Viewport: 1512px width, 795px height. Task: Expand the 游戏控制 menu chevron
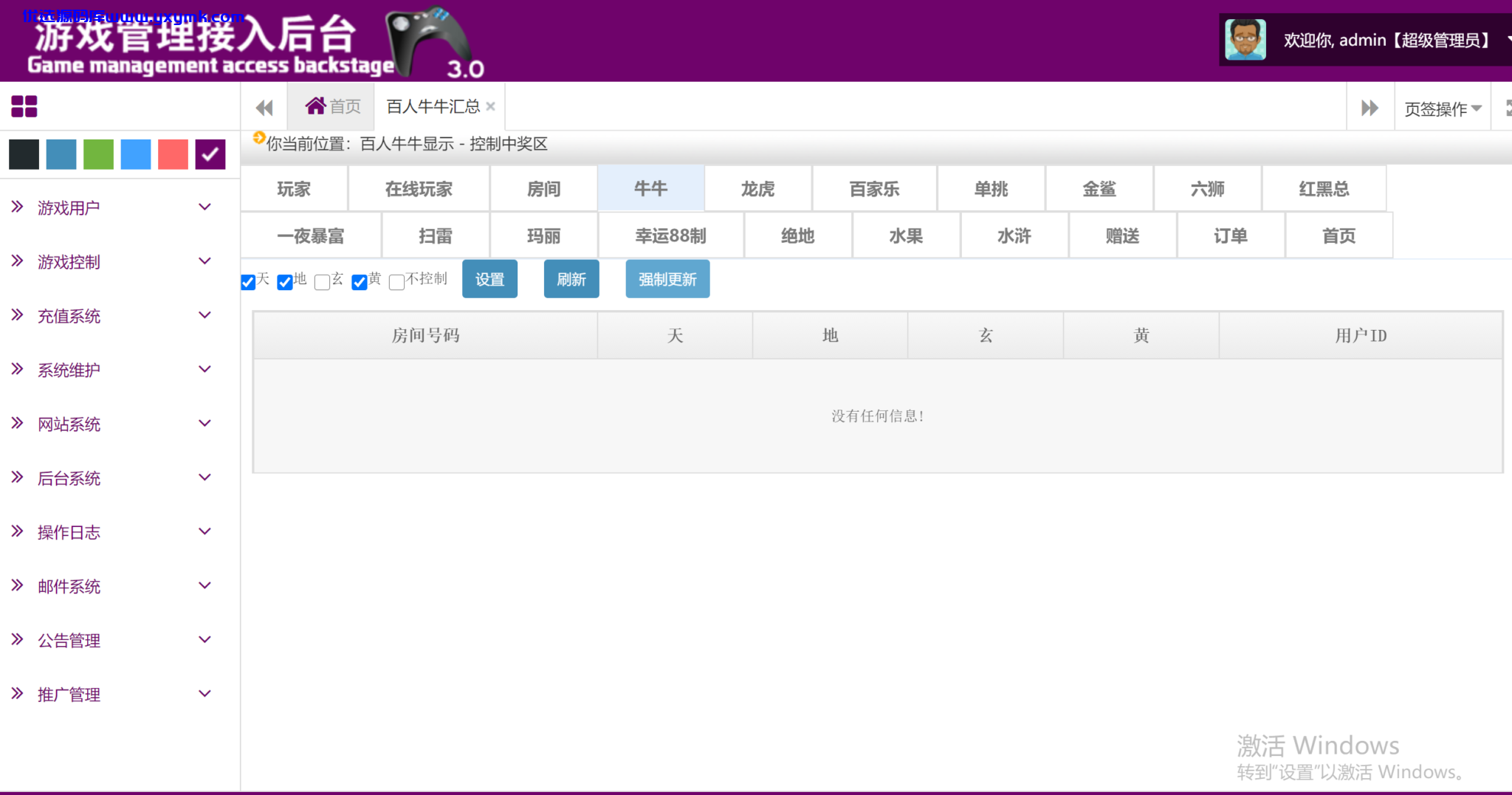(205, 261)
